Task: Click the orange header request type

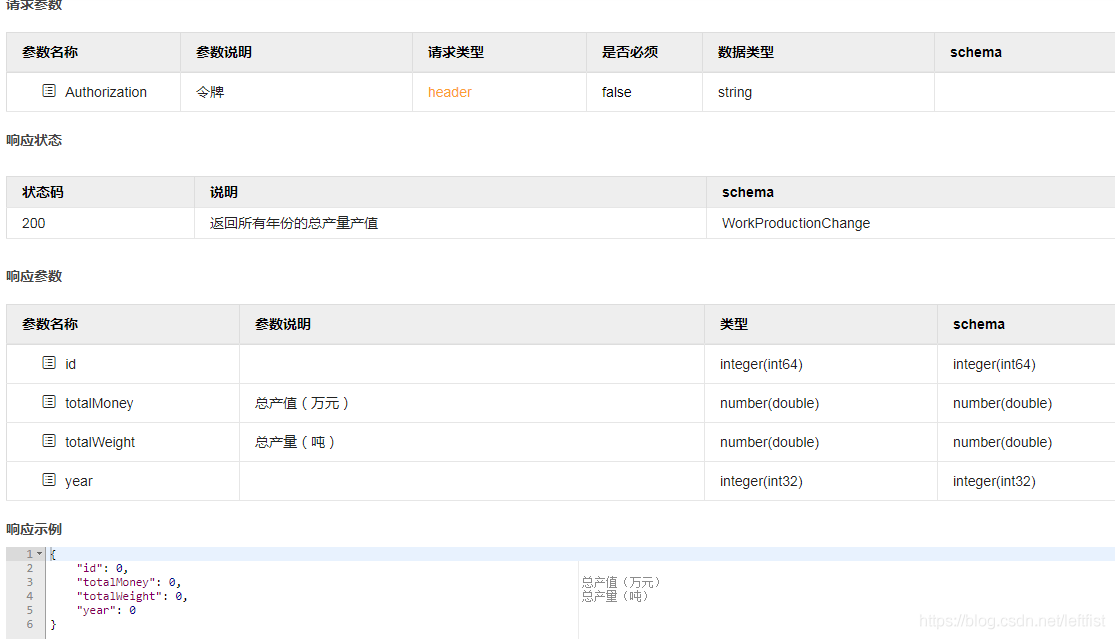Action: pos(449,92)
